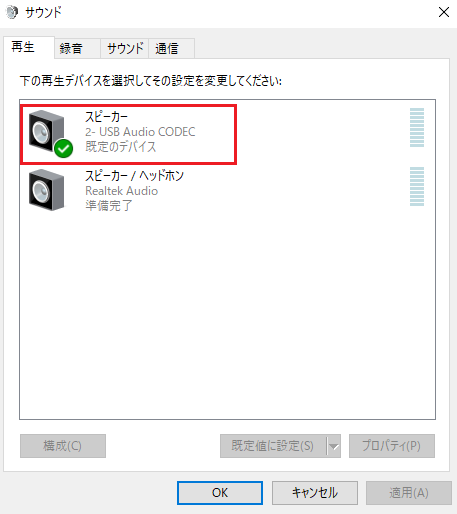Click the 構成(C) button
This screenshot has height=514, width=457.
click(x=63, y=446)
